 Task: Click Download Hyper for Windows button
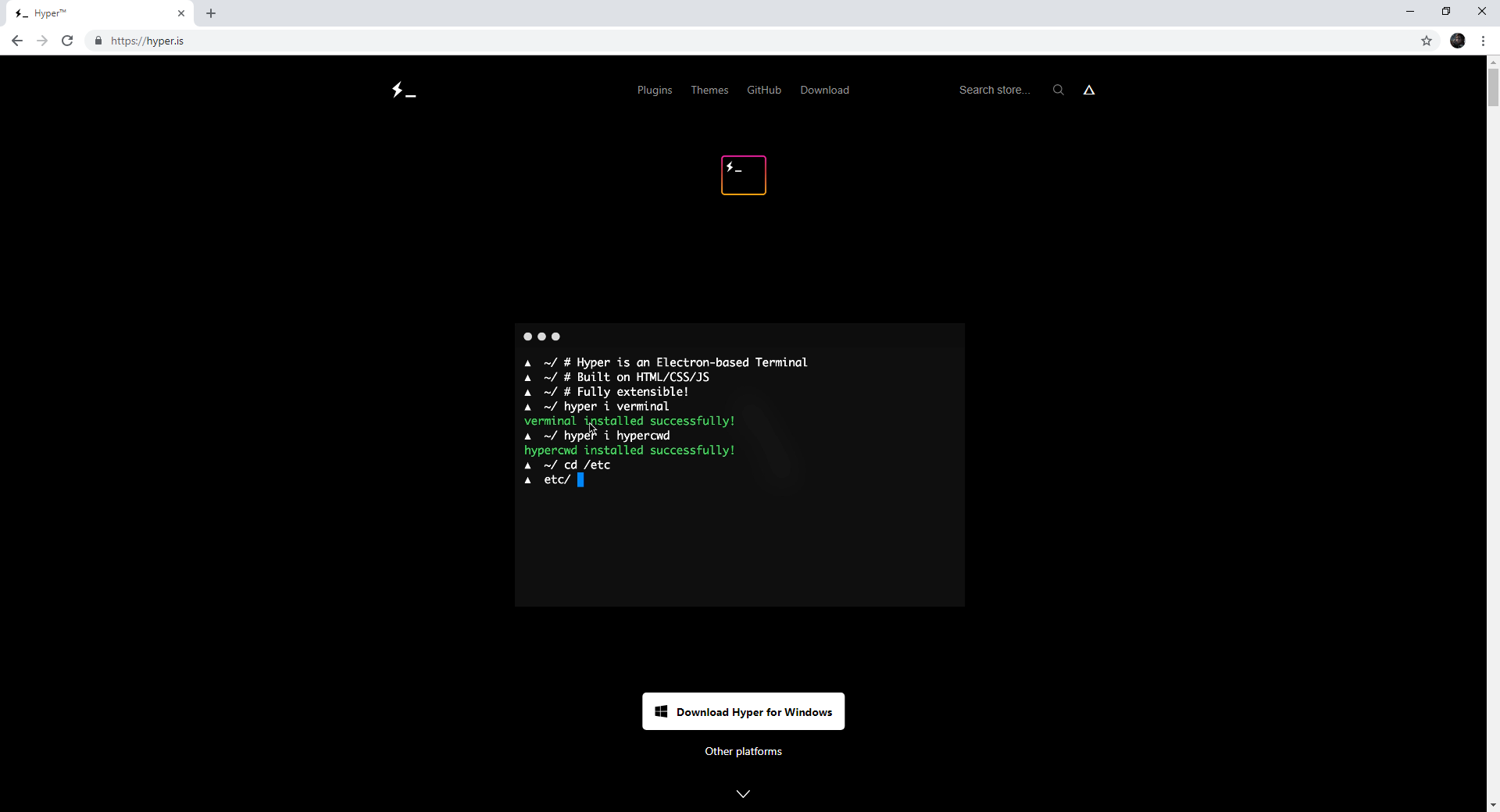point(743,711)
